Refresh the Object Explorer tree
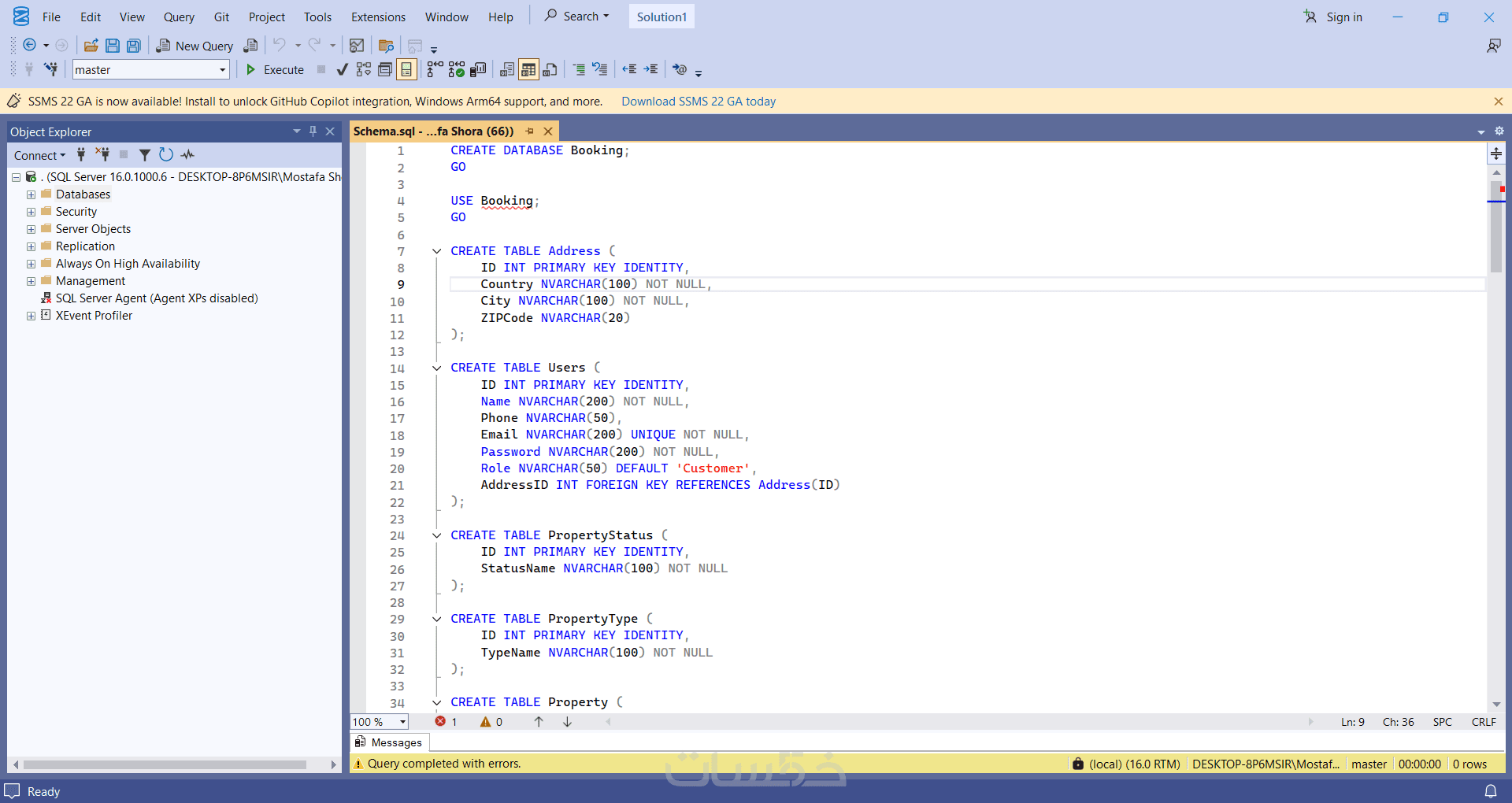The image size is (1512, 803). pos(165,155)
